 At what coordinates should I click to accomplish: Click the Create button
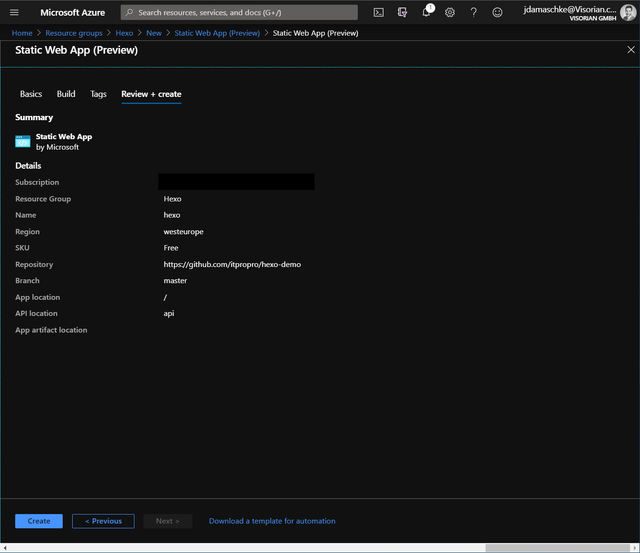[x=39, y=521]
